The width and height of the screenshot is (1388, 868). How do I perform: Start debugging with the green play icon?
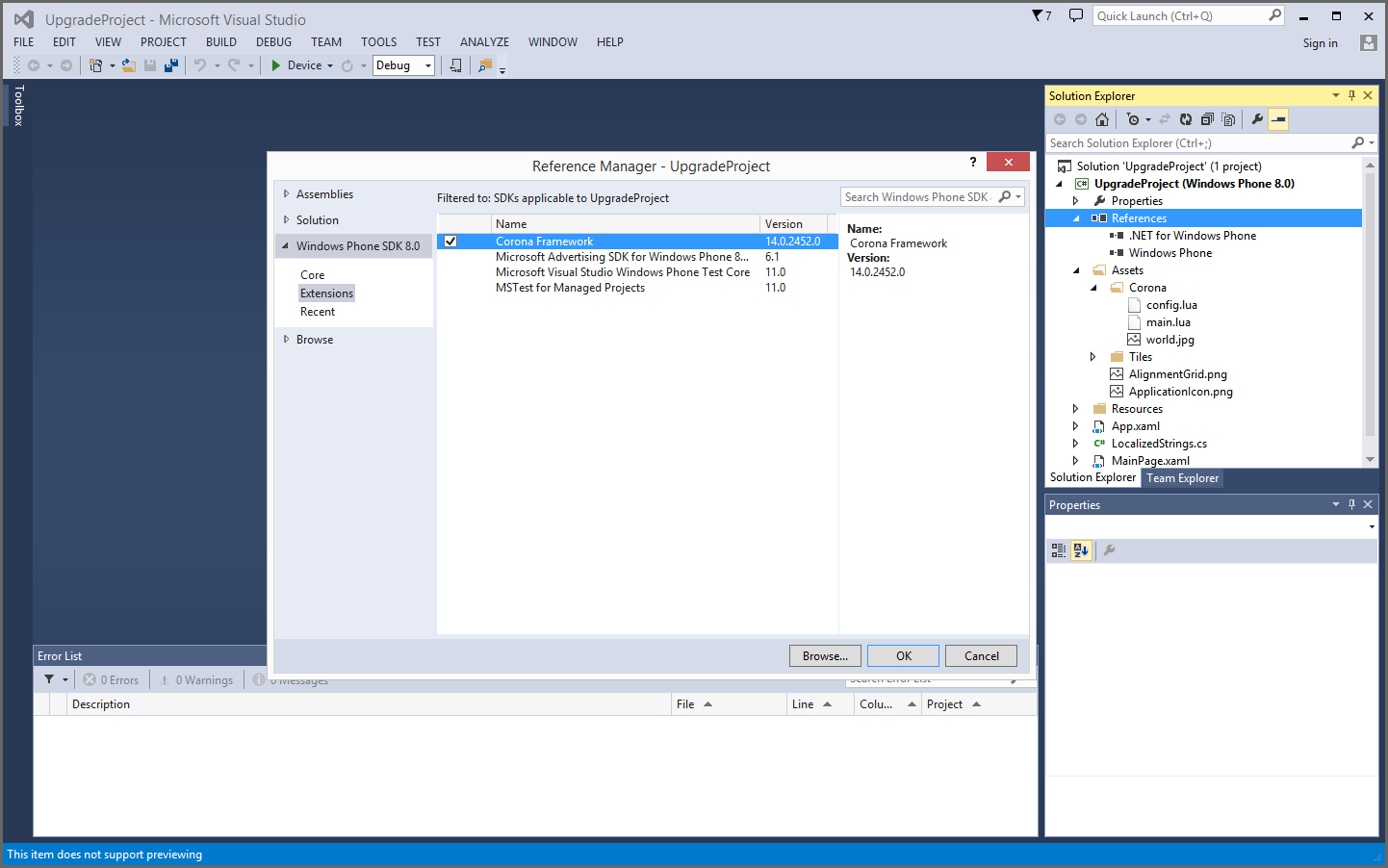tap(276, 65)
